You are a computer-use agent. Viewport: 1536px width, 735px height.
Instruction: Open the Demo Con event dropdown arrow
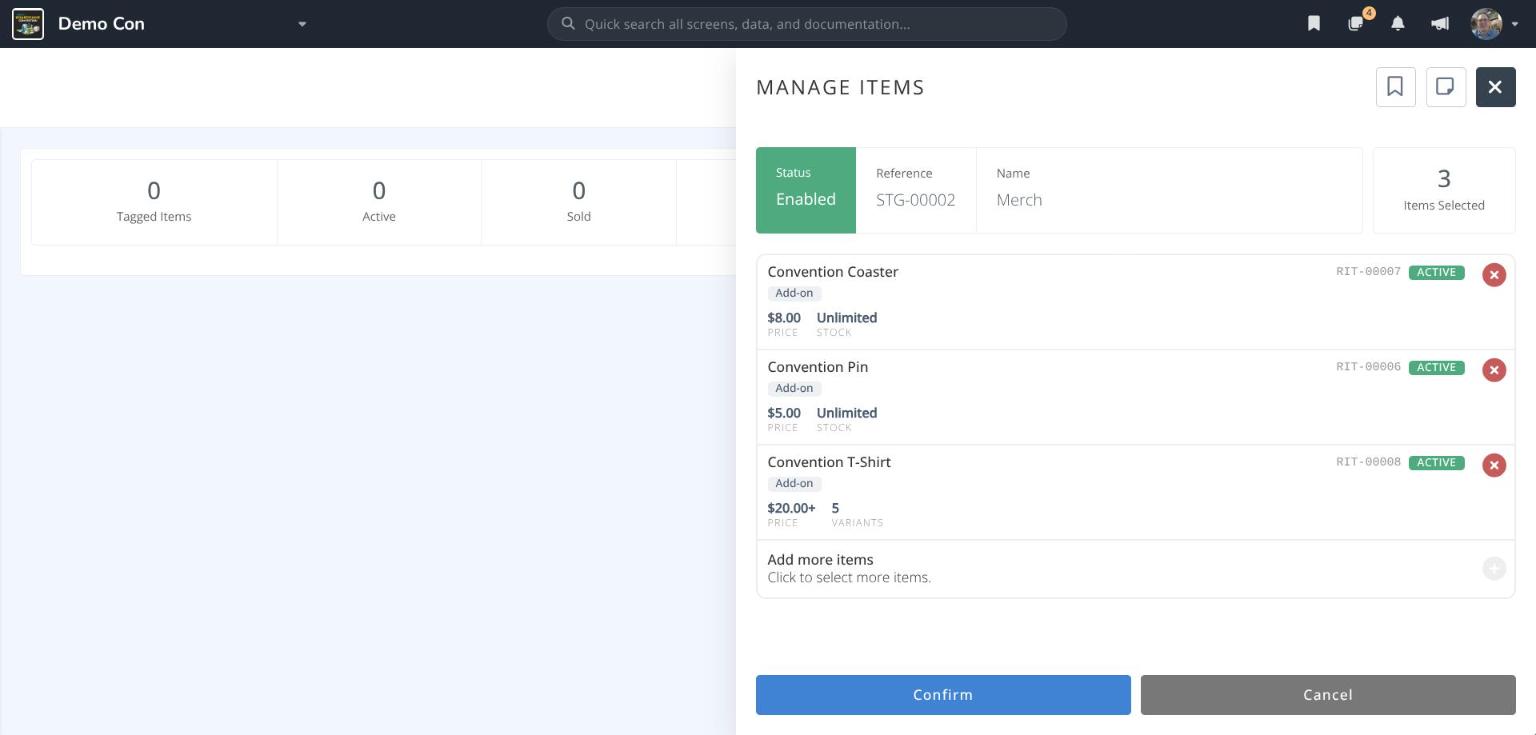[x=302, y=24]
